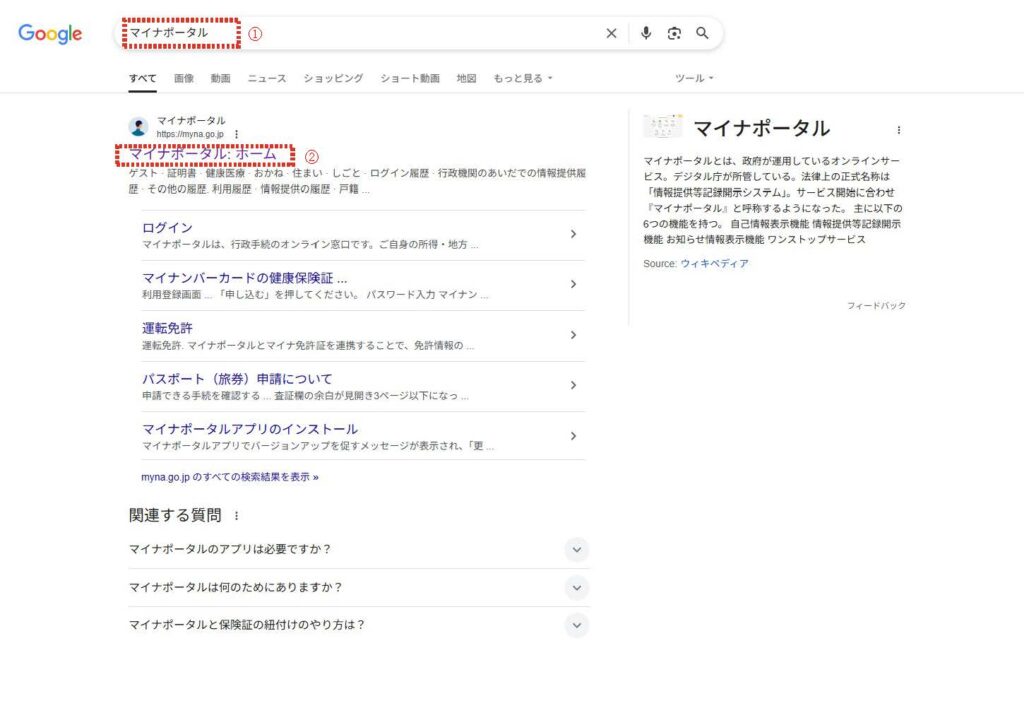This screenshot has height=725, width=1024.
Task: Click chevron on マイナンバーカードの健康保険証 row
Action: point(573,284)
